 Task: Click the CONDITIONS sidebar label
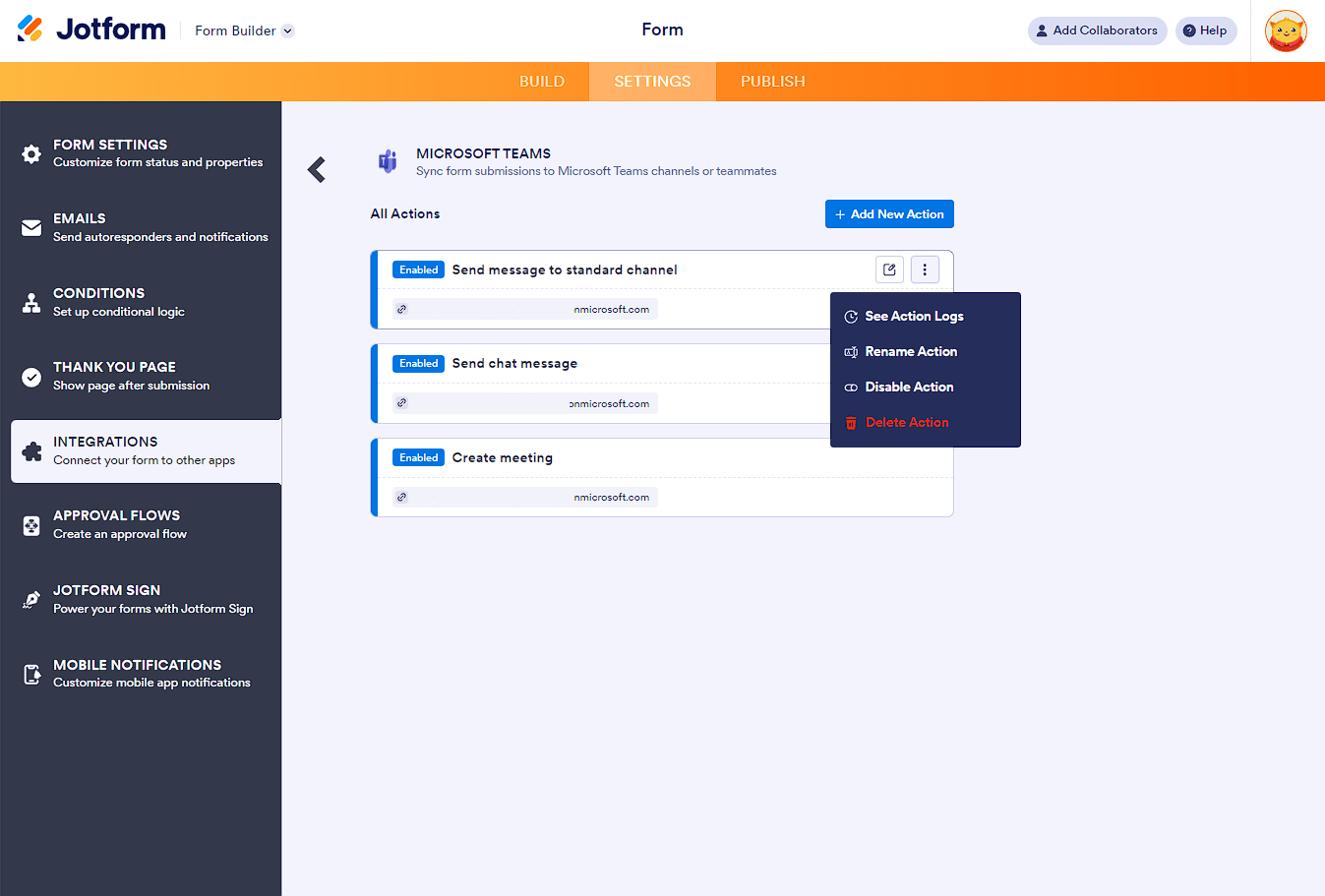click(99, 293)
